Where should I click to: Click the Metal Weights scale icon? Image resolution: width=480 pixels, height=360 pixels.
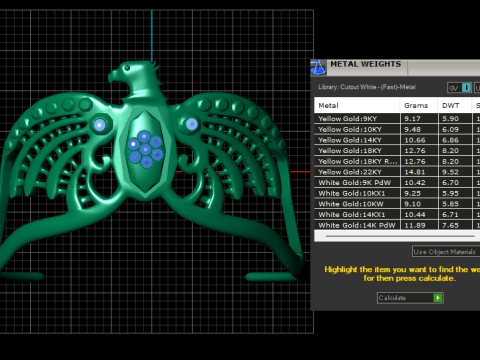point(318,68)
